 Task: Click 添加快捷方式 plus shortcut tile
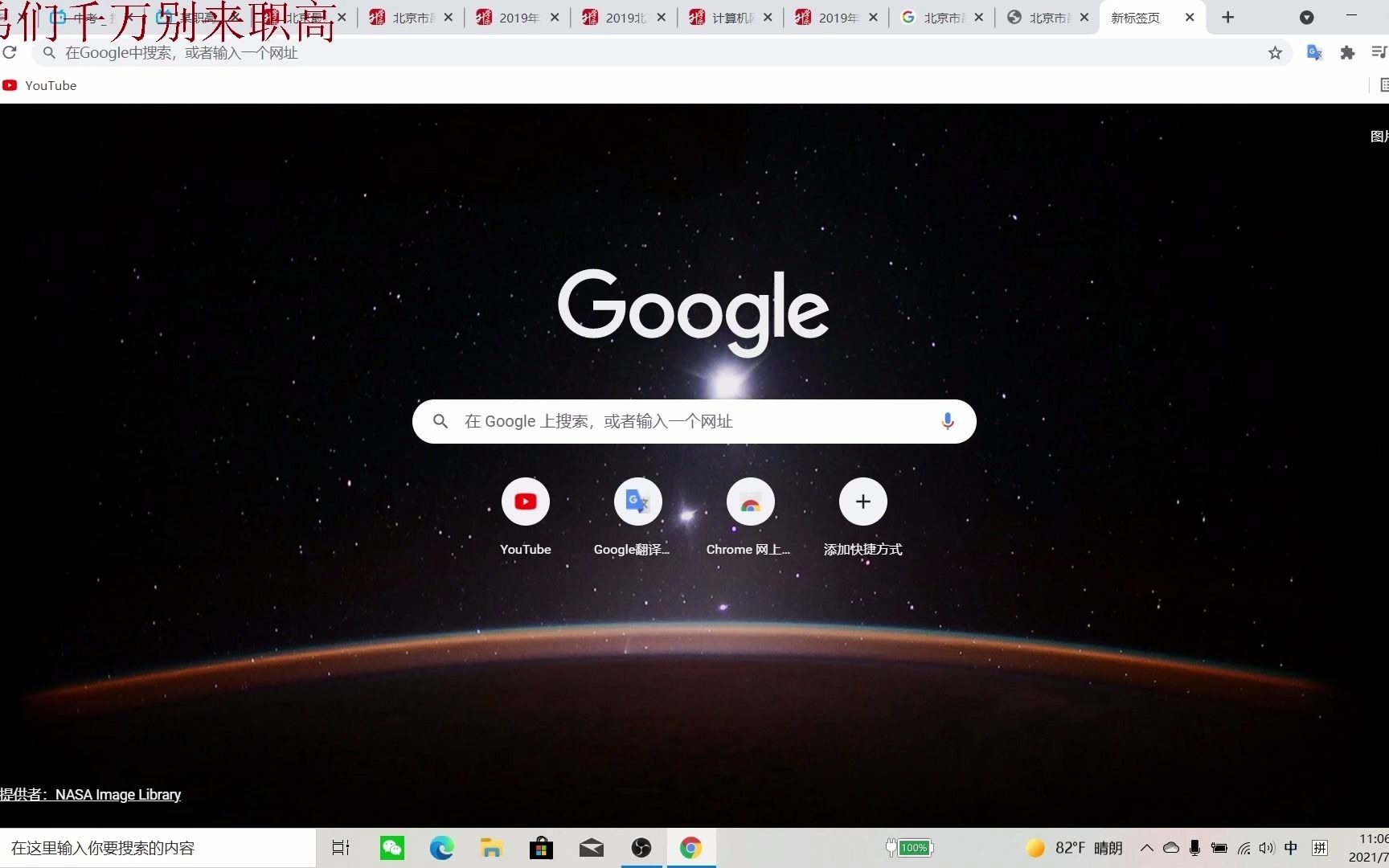tap(863, 517)
